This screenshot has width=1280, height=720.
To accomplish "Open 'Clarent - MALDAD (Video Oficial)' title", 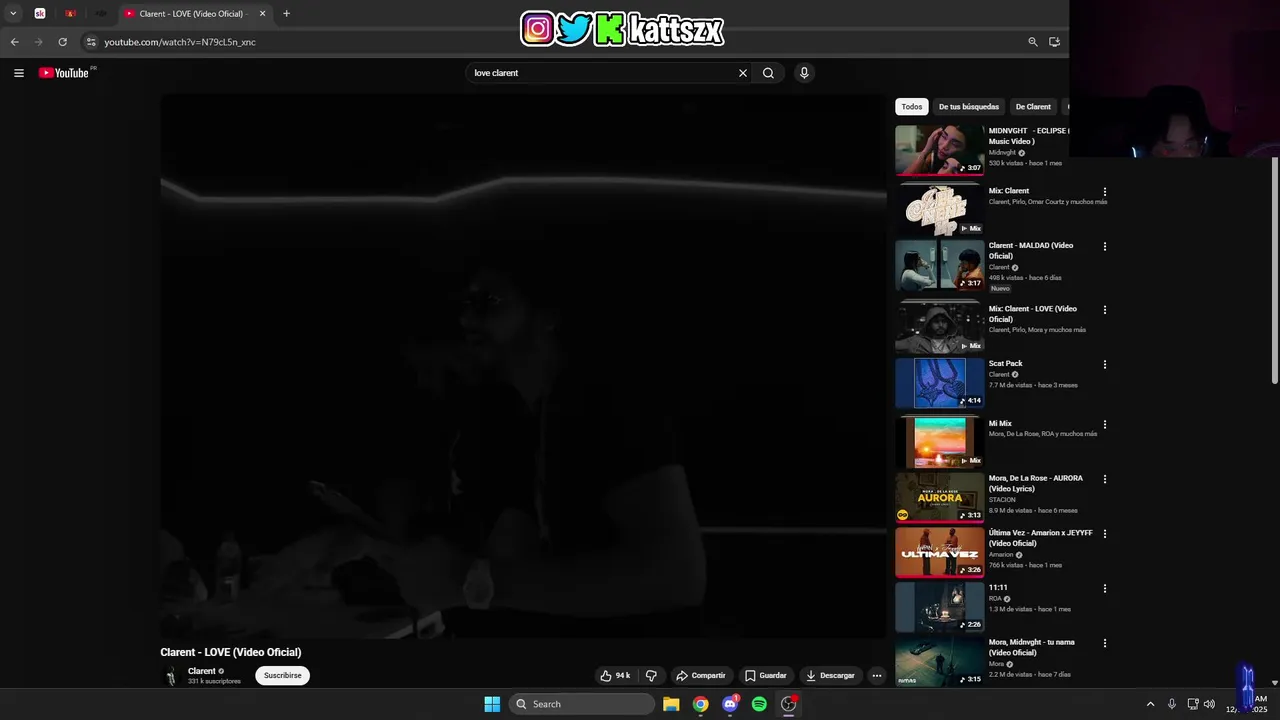I will (1031, 251).
